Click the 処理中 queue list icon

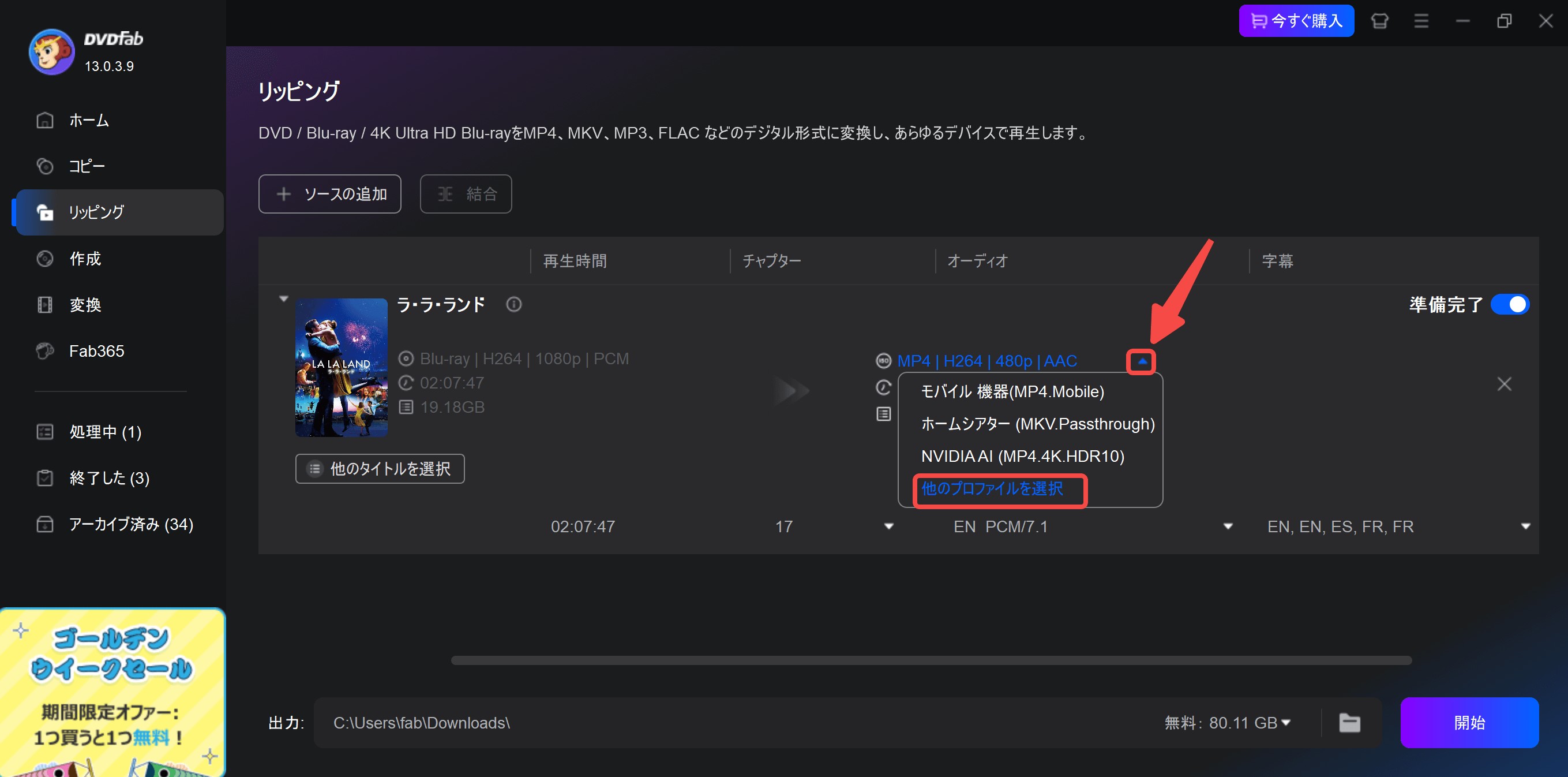45,432
